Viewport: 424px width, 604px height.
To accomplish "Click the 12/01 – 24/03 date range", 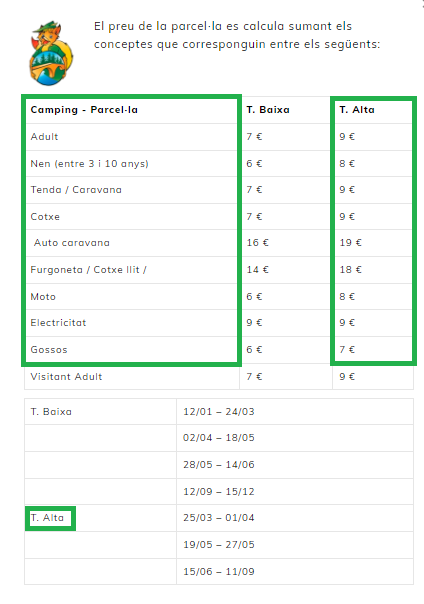I will click(219, 412).
